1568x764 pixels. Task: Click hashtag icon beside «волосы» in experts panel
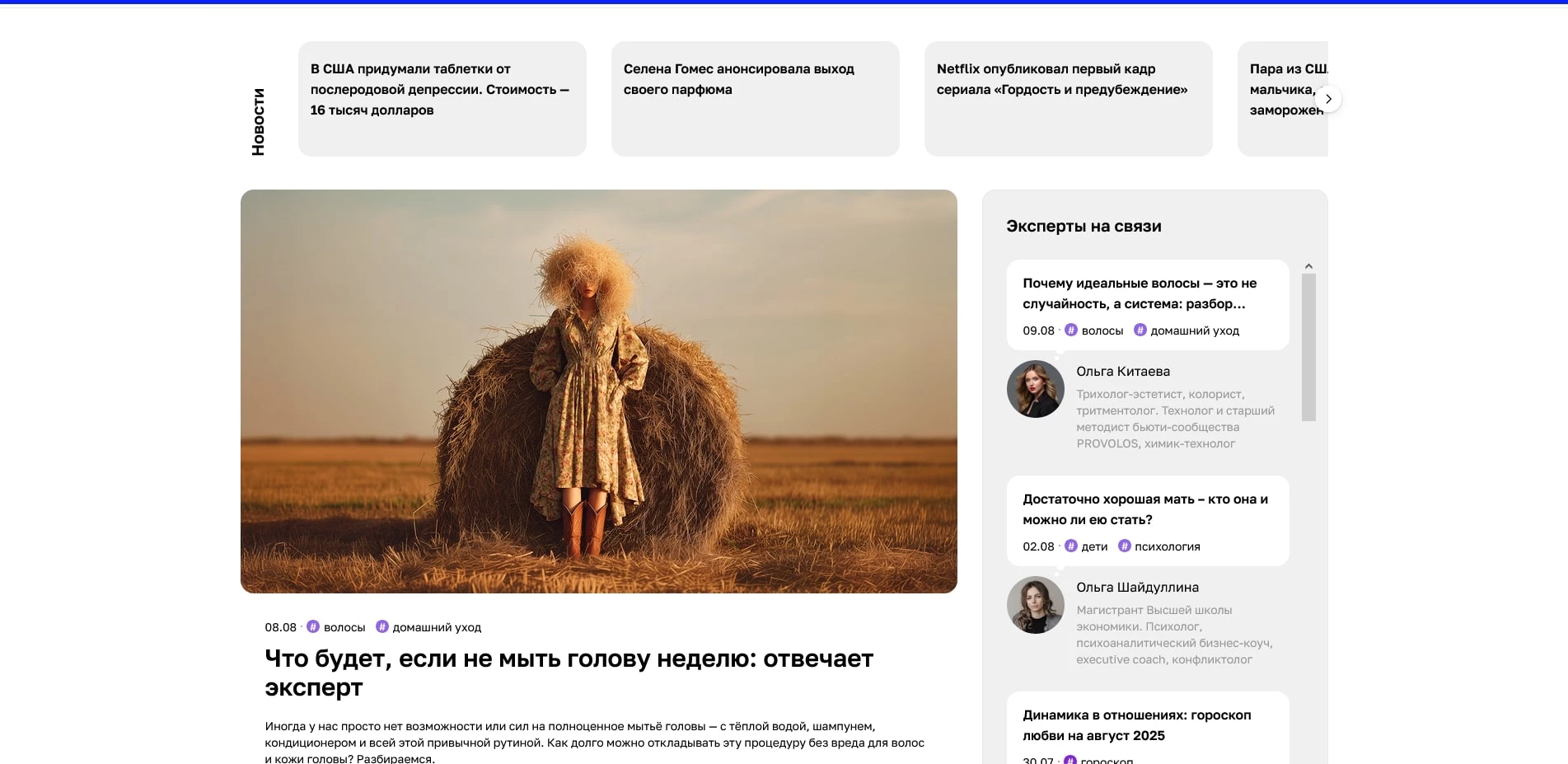pyautogui.click(x=1071, y=330)
